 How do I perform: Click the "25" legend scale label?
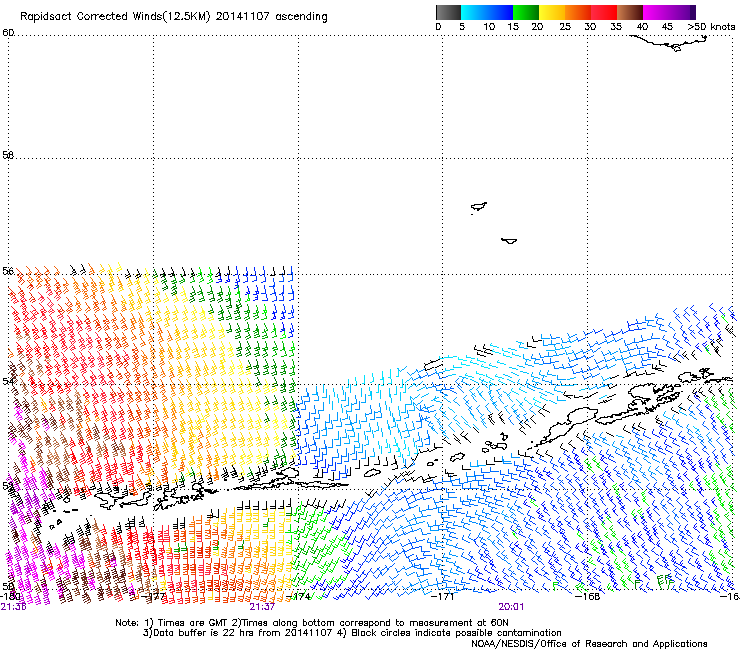point(565,27)
